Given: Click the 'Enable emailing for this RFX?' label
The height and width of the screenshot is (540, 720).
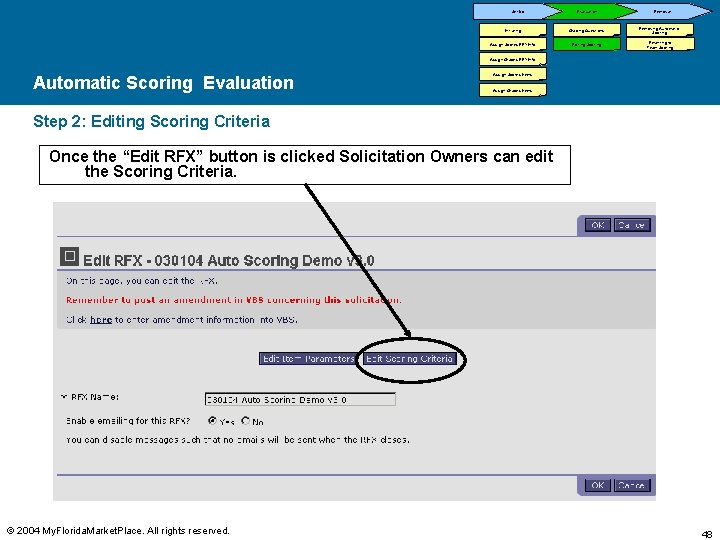Looking at the screenshot, I should (x=128, y=421).
